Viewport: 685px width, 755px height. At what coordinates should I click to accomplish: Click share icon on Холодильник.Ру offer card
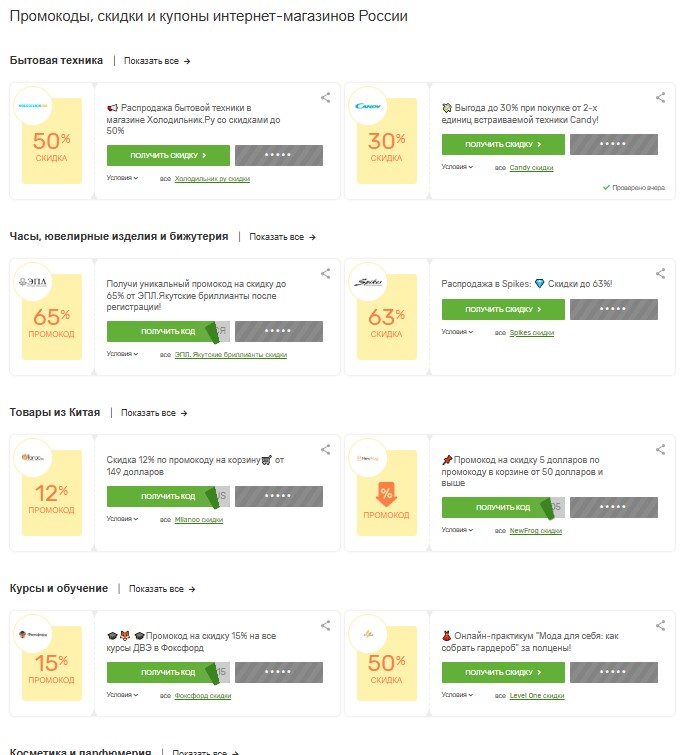point(326,98)
